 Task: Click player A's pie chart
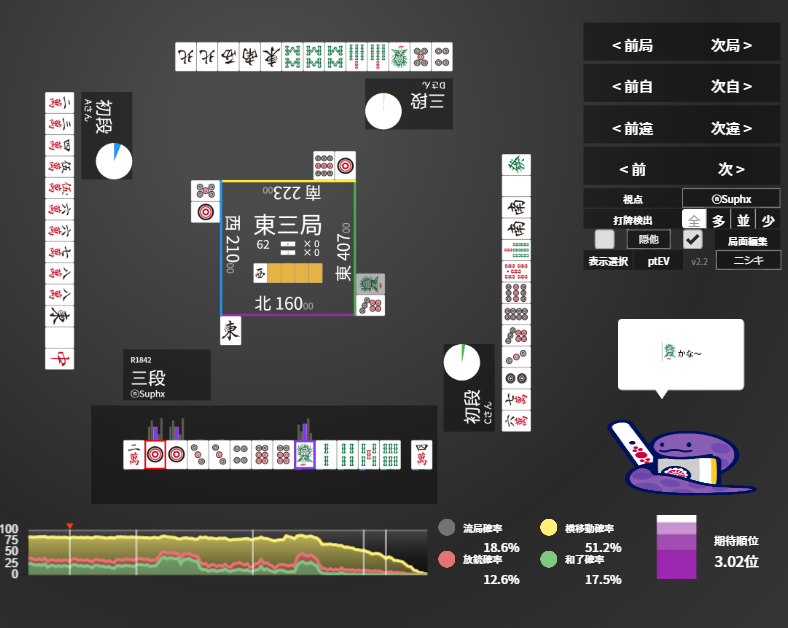(x=114, y=161)
